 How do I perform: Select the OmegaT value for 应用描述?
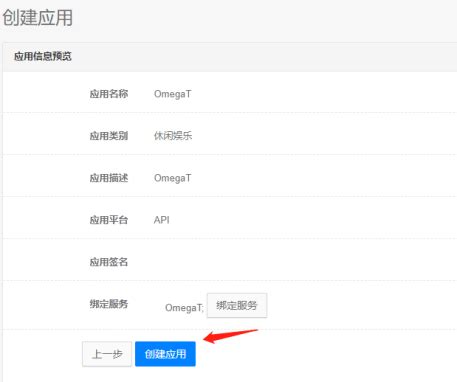173,178
